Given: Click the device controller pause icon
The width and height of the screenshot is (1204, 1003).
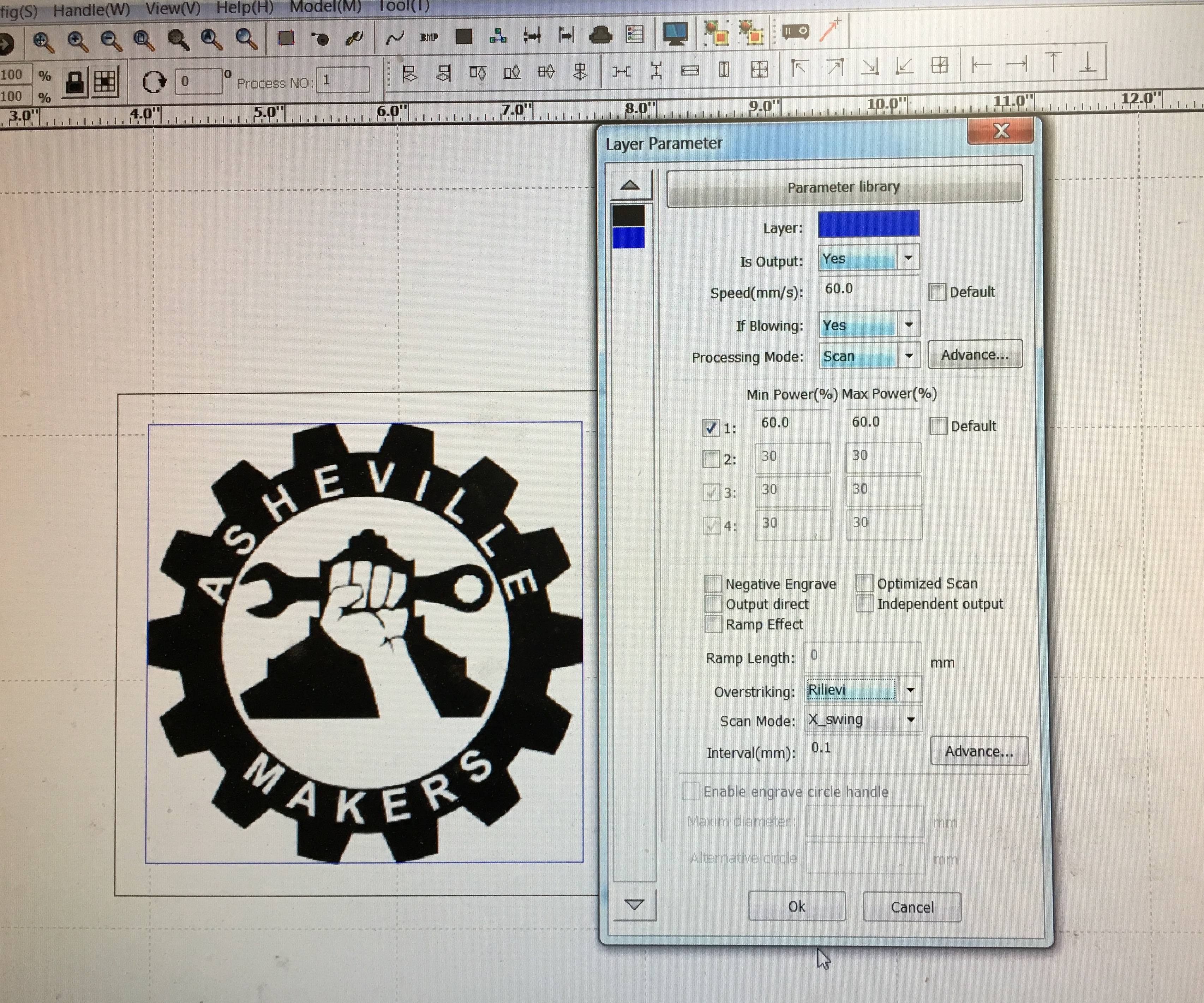Looking at the screenshot, I should coord(795,31).
